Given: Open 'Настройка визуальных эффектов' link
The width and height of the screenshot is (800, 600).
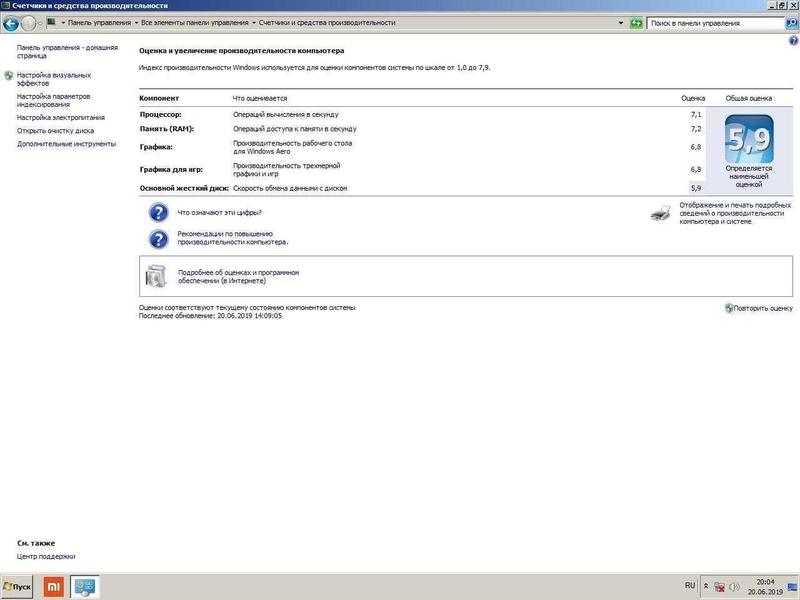Looking at the screenshot, I should pos(54,79).
